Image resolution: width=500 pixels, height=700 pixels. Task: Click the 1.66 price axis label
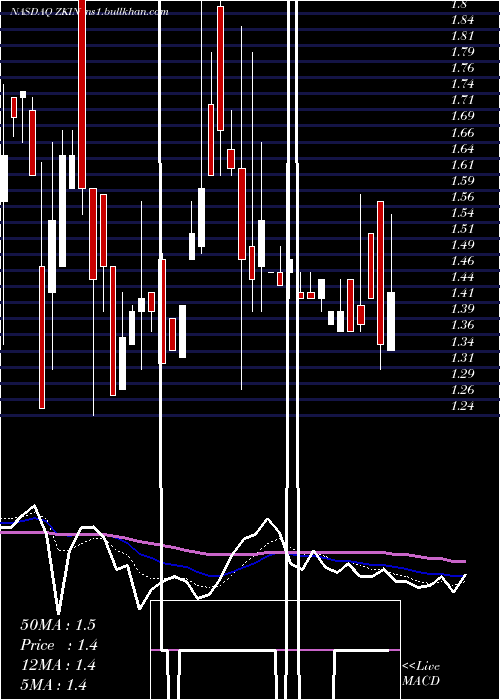(462, 133)
